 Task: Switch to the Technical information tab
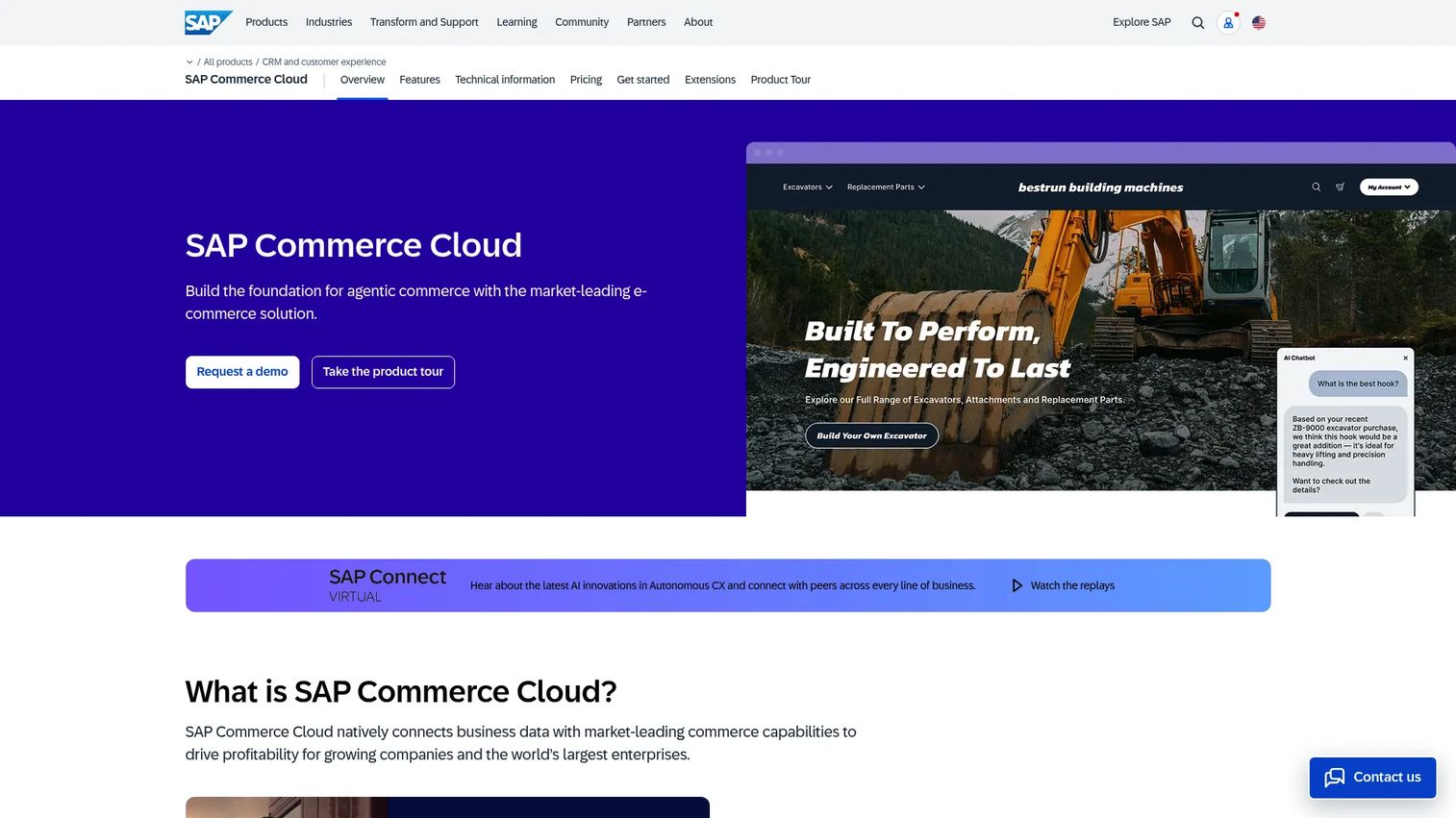505,80
